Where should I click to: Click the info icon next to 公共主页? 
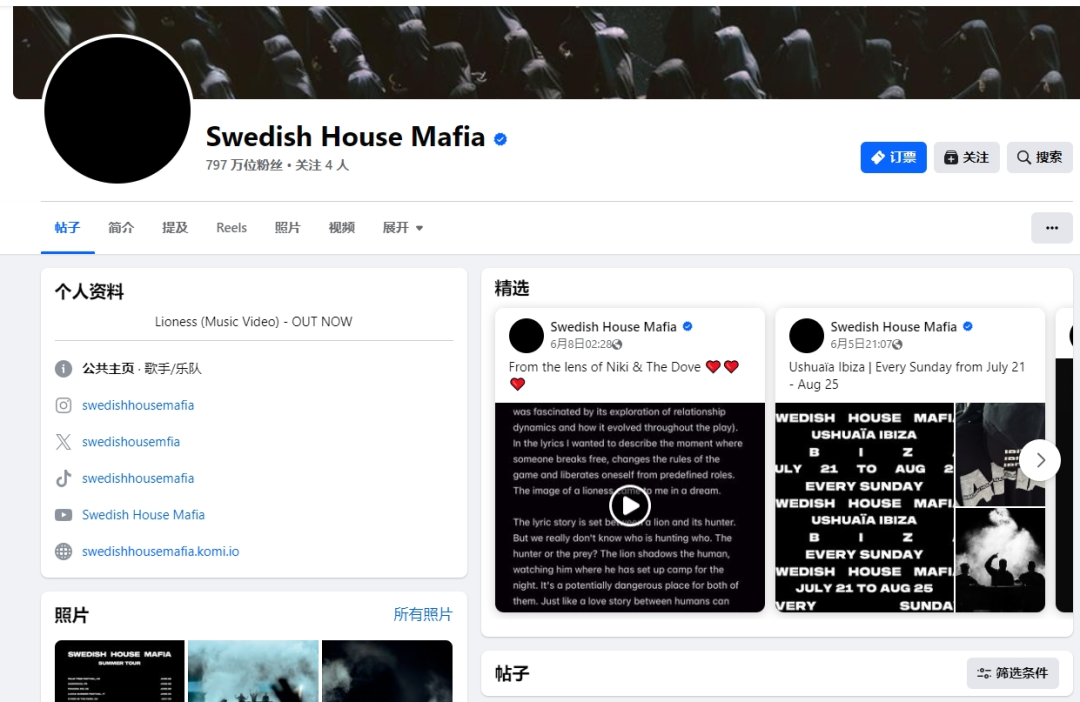[63, 369]
